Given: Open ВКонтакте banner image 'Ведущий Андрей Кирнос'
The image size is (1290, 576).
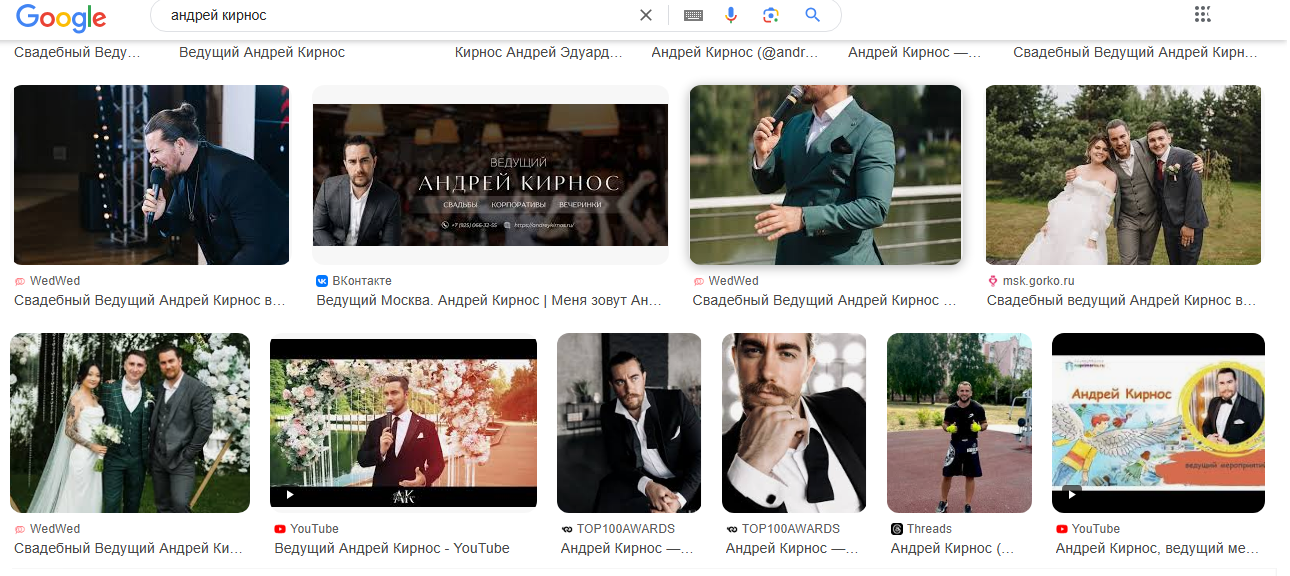Looking at the screenshot, I should [490, 175].
